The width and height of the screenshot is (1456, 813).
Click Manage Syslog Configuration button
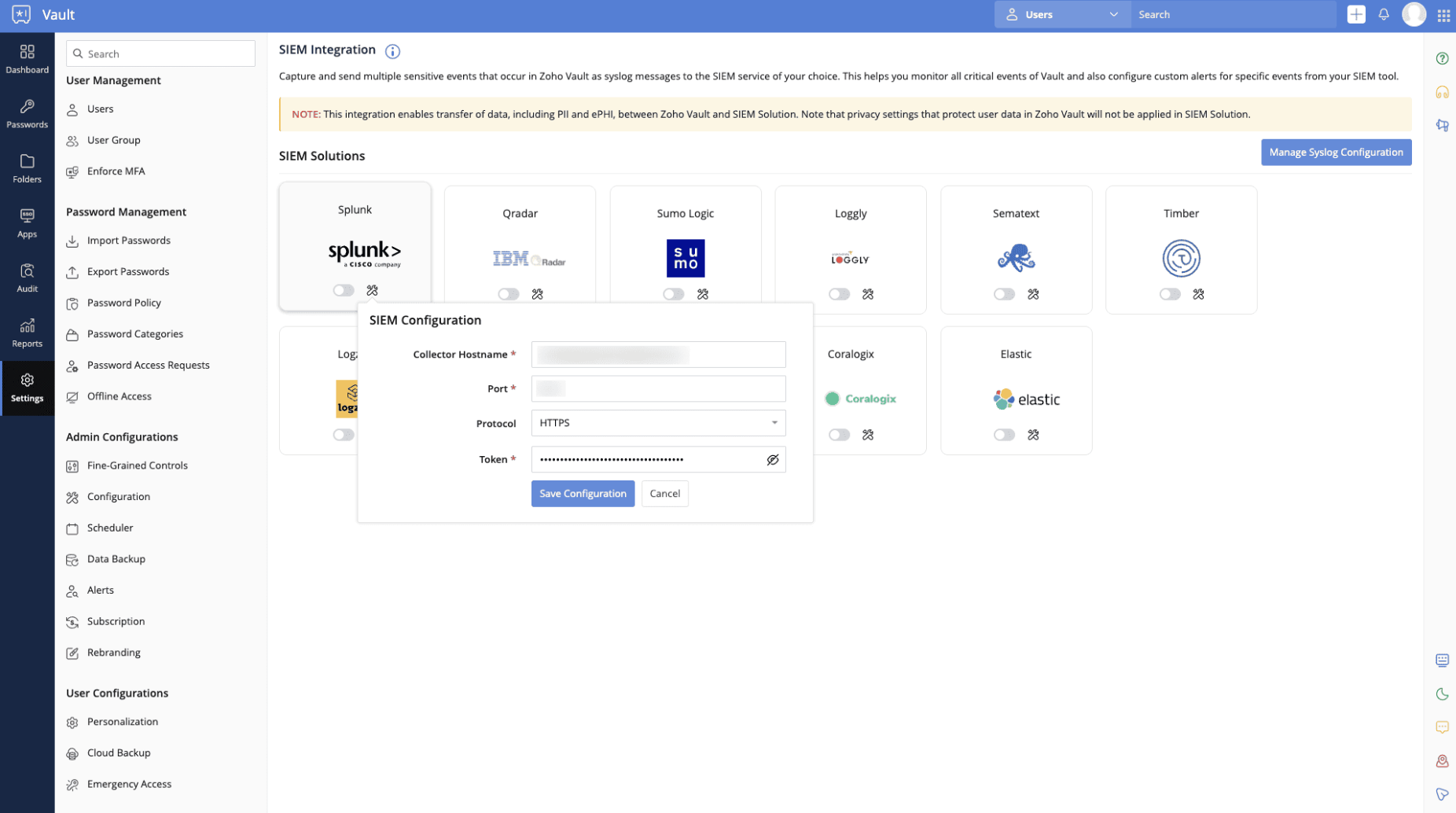point(1336,153)
